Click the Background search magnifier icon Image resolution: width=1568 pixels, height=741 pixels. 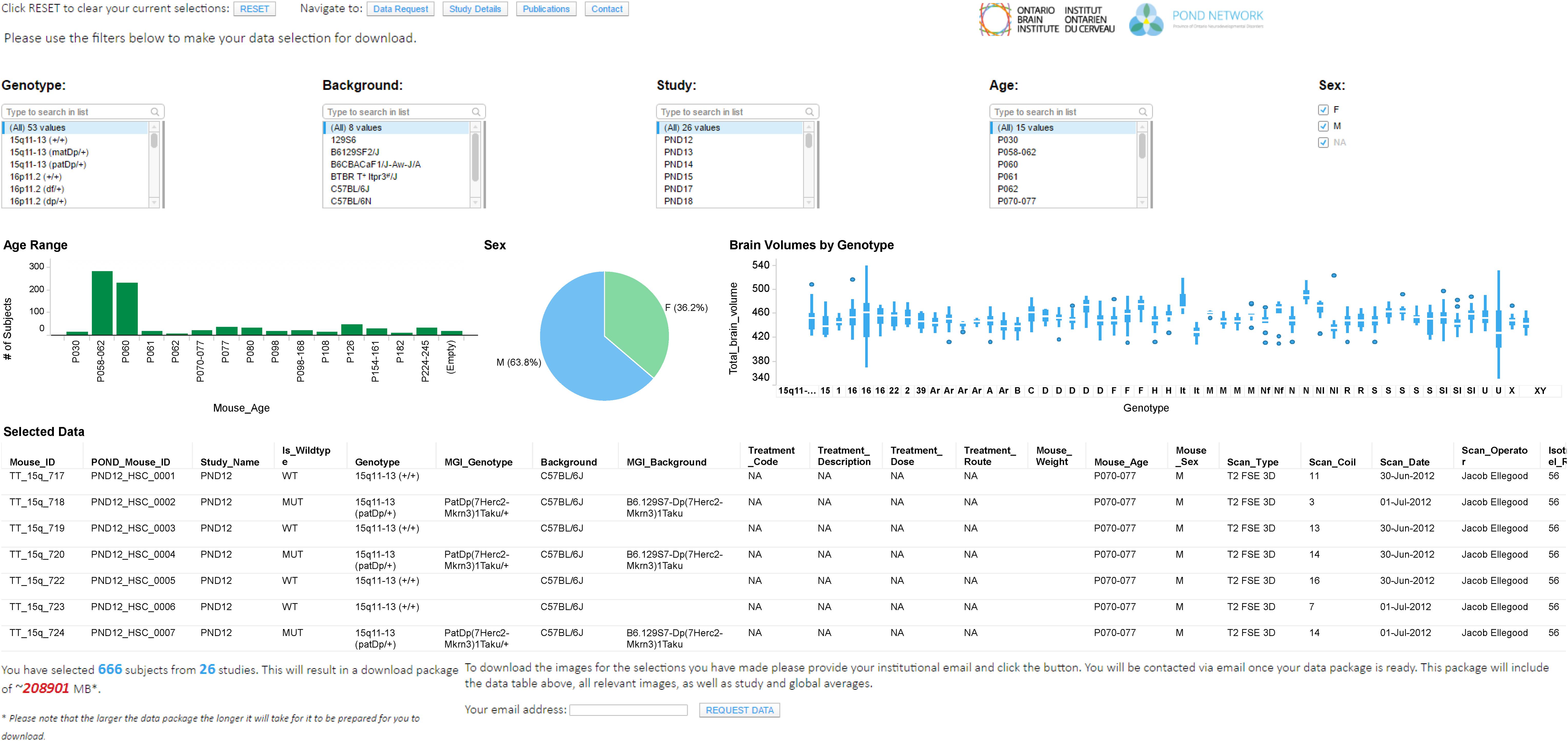(476, 112)
